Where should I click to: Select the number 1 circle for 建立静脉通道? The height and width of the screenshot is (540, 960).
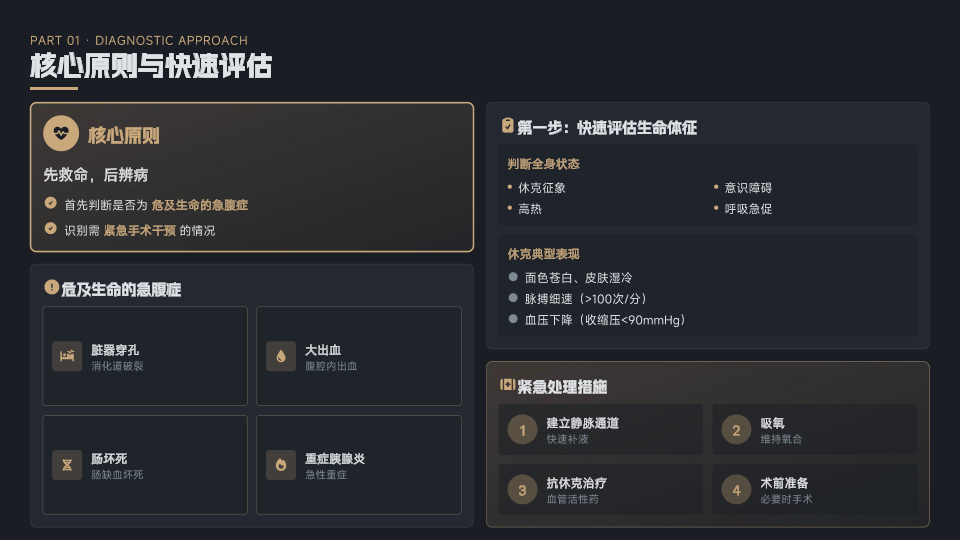click(x=522, y=430)
